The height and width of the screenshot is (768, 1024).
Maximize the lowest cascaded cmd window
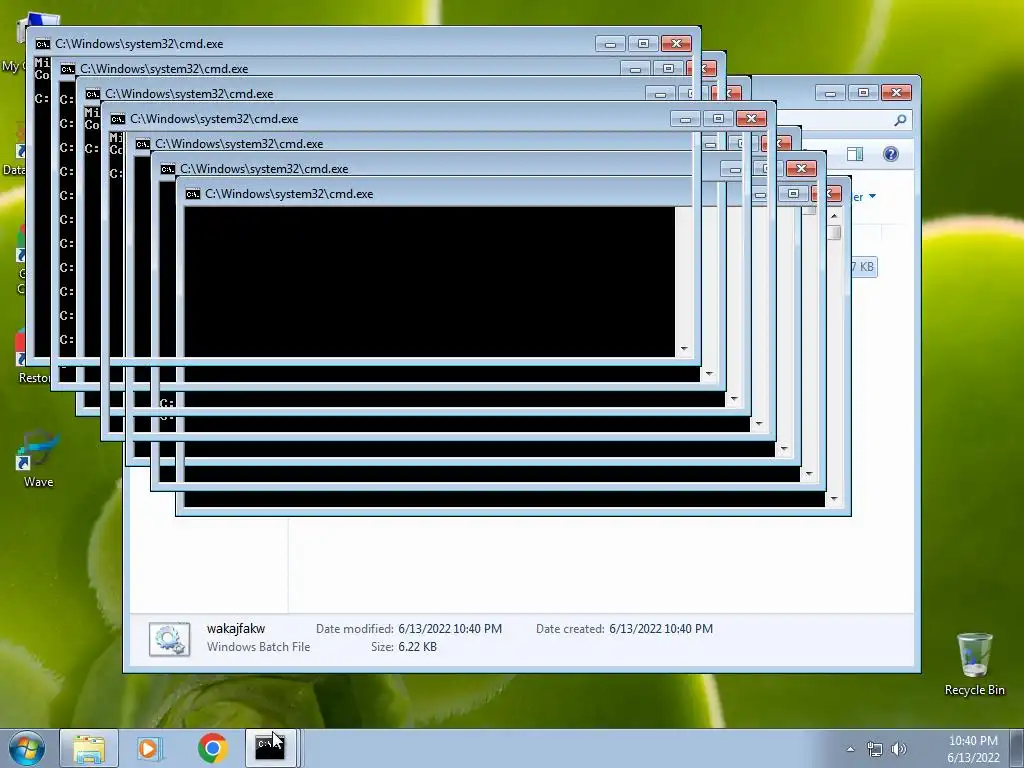tap(793, 193)
